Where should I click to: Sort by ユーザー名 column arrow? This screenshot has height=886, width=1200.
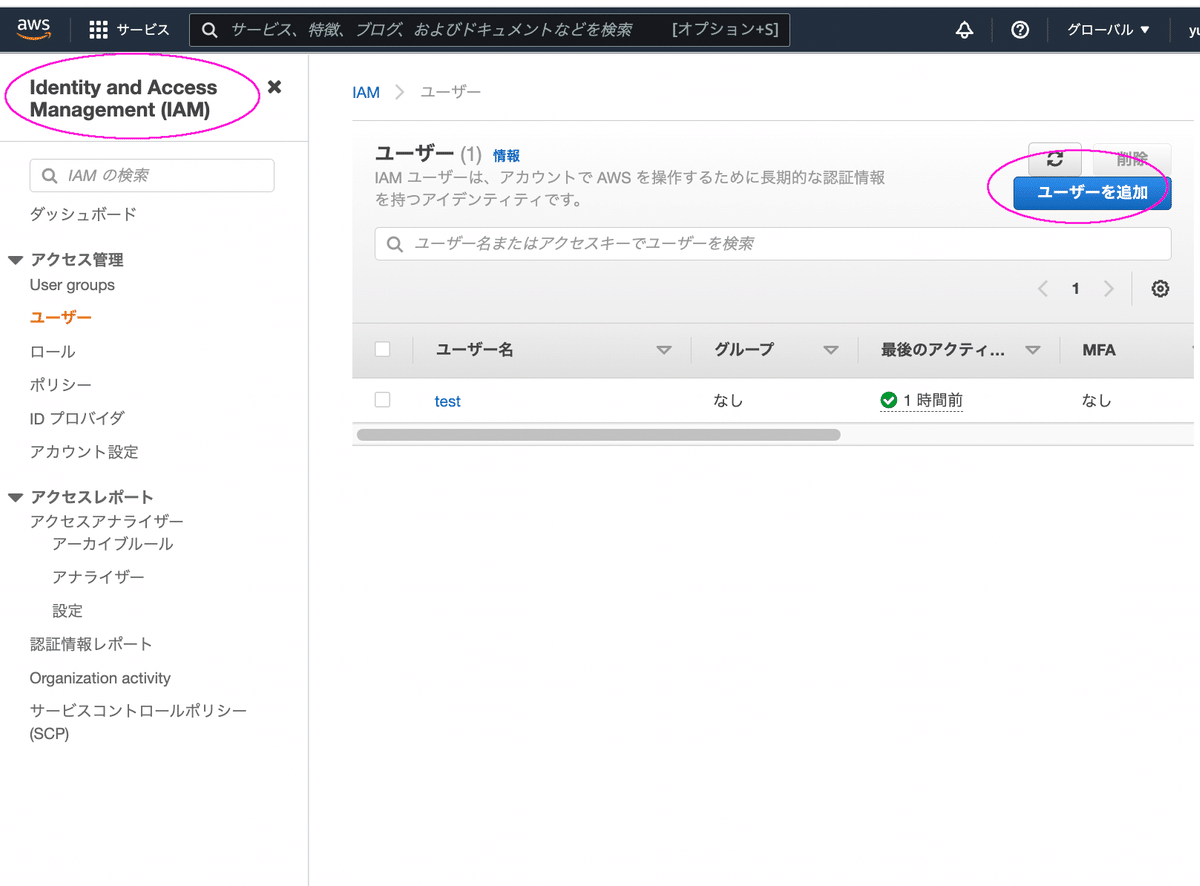663,350
